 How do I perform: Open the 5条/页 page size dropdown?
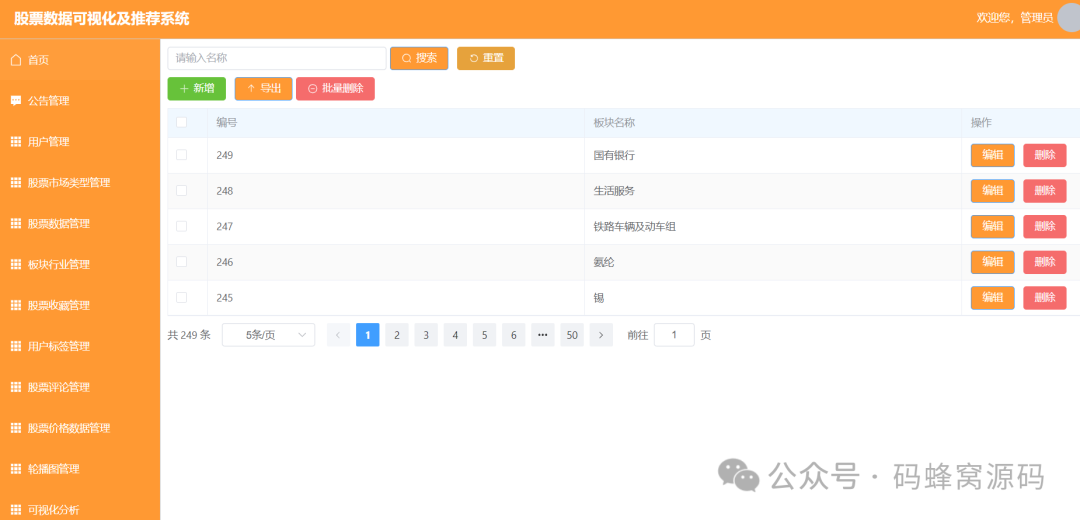pyautogui.click(x=269, y=335)
